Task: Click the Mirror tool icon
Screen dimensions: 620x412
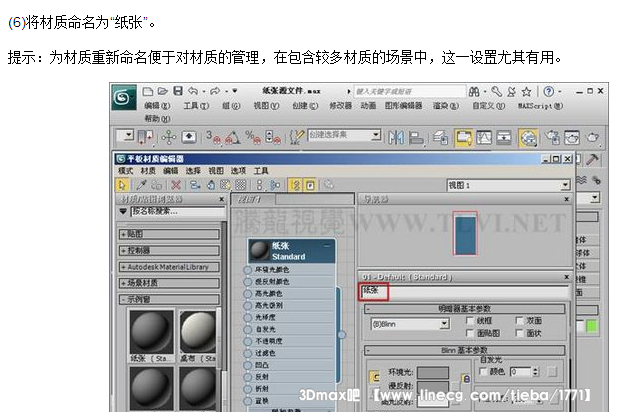Action: pos(396,138)
